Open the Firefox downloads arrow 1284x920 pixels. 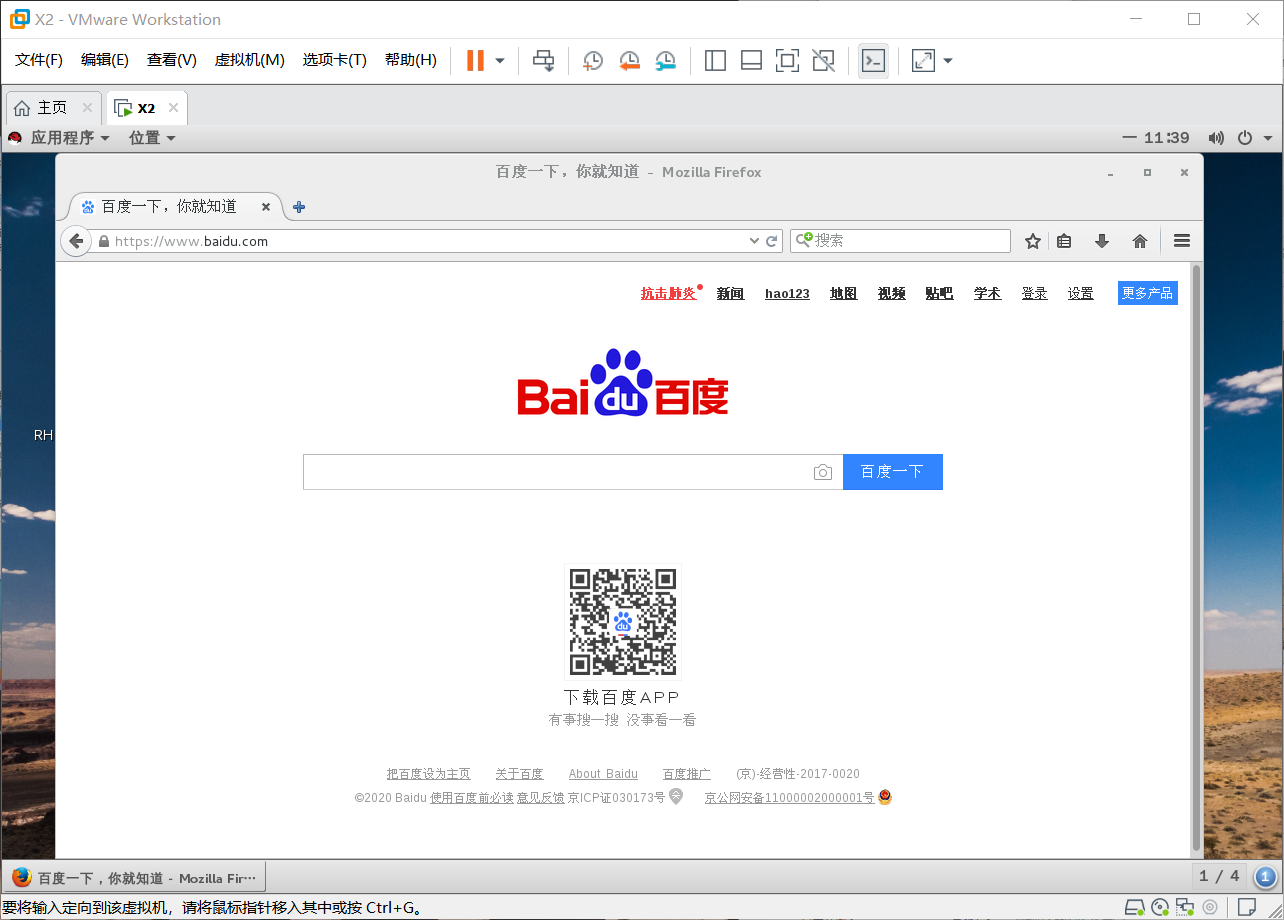pyautogui.click(x=1102, y=241)
